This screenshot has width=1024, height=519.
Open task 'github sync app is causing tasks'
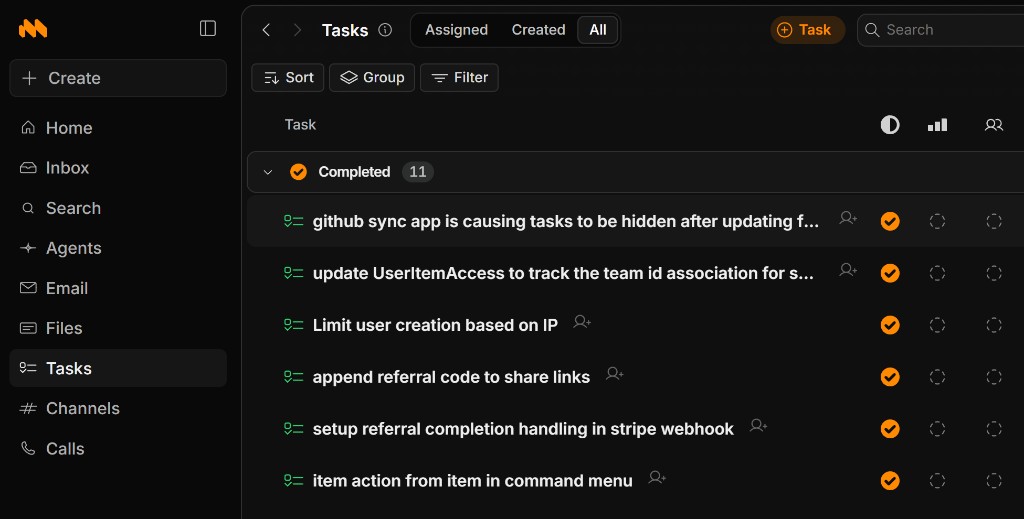click(x=566, y=221)
